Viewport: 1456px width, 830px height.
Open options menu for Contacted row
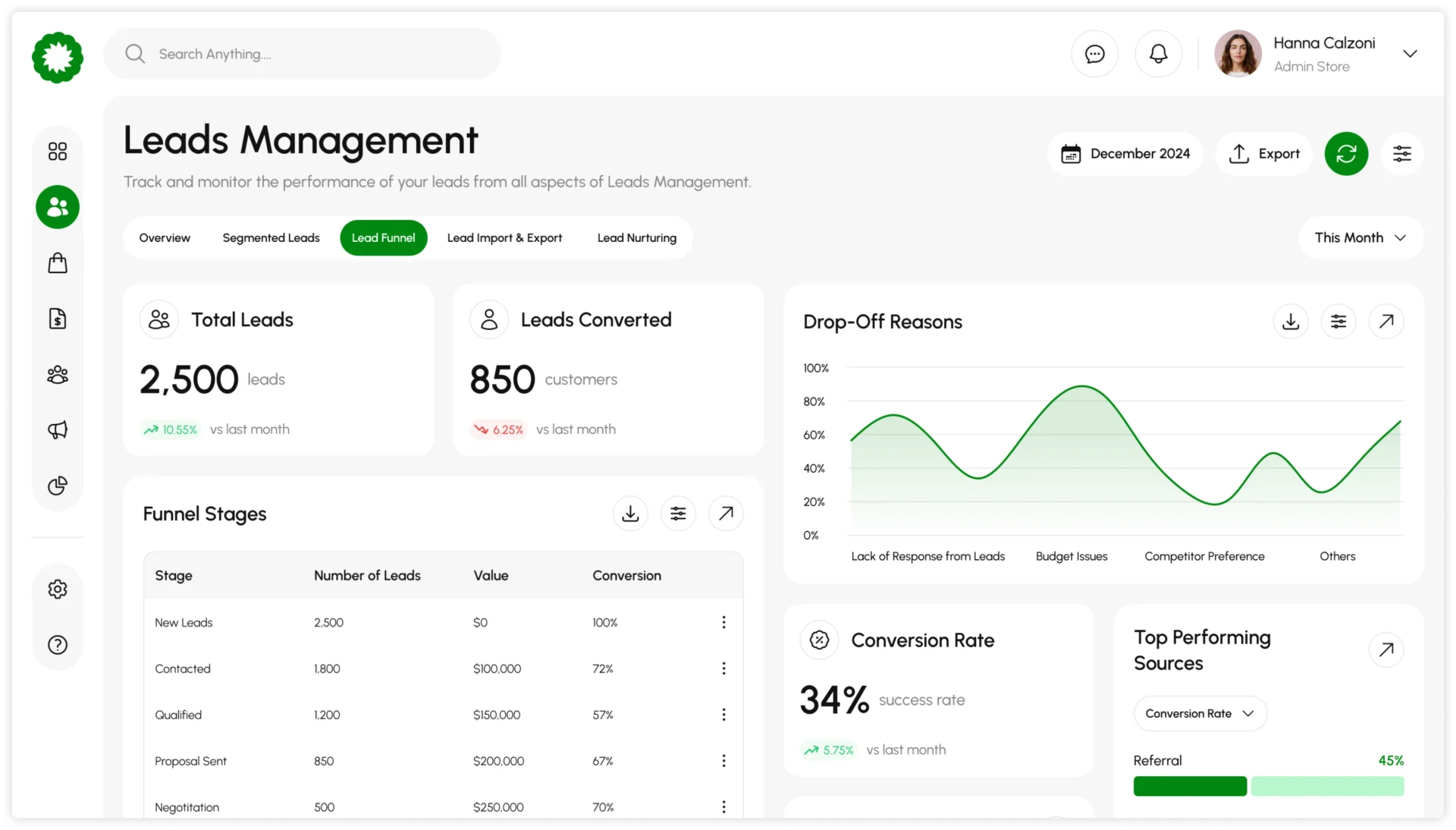[x=723, y=668]
